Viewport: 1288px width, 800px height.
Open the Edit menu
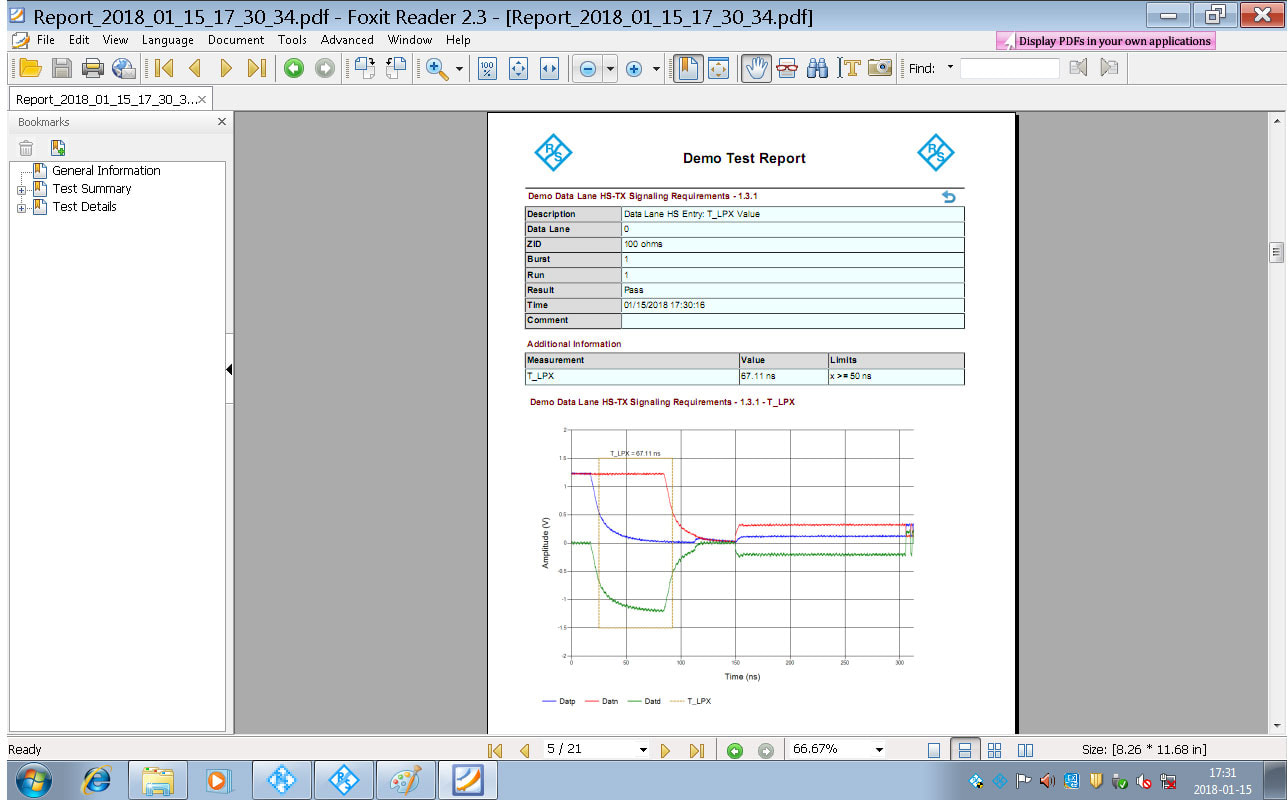click(x=79, y=40)
